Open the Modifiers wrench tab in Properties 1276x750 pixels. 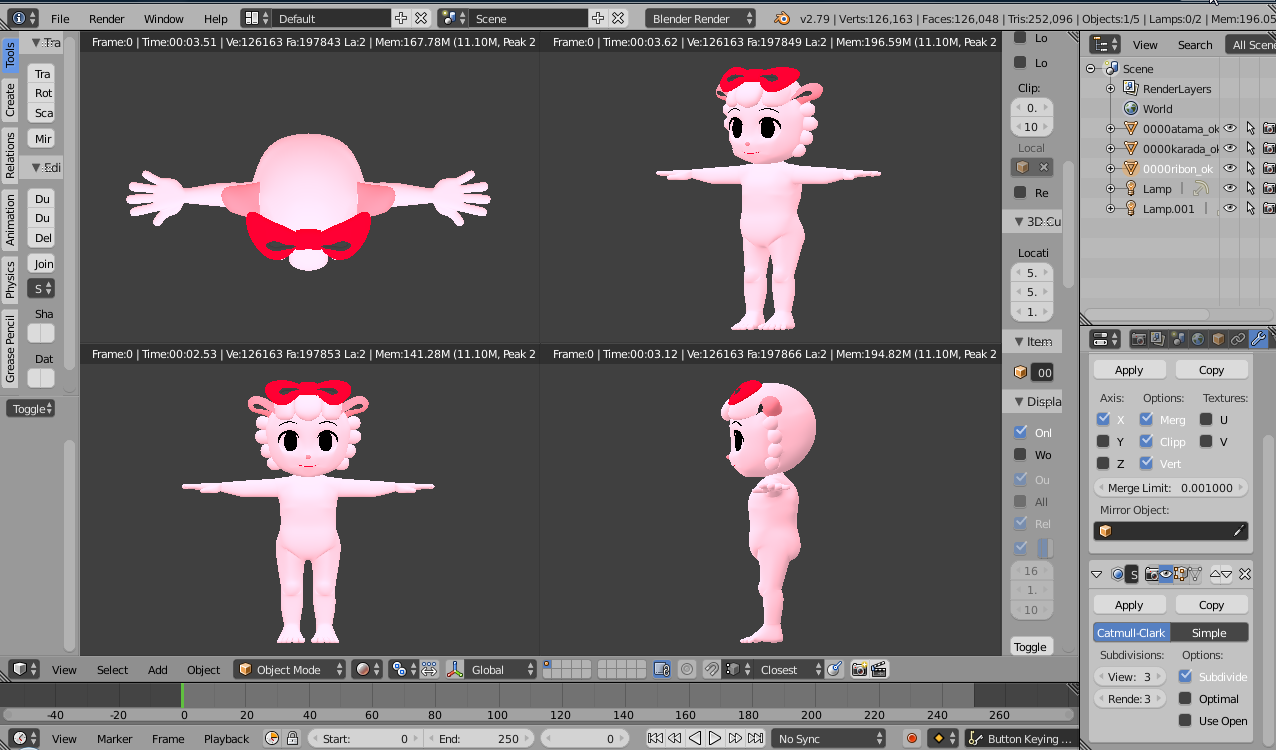click(1258, 339)
